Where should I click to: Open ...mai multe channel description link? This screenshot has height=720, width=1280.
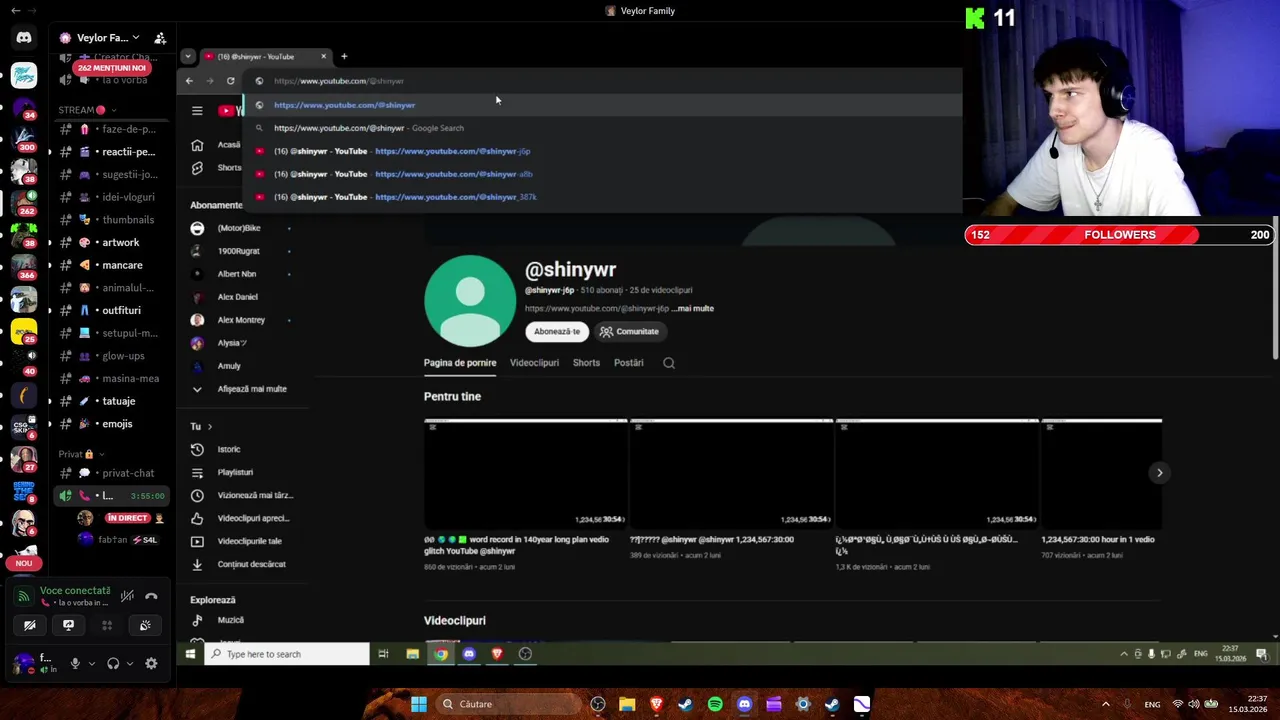coord(693,309)
